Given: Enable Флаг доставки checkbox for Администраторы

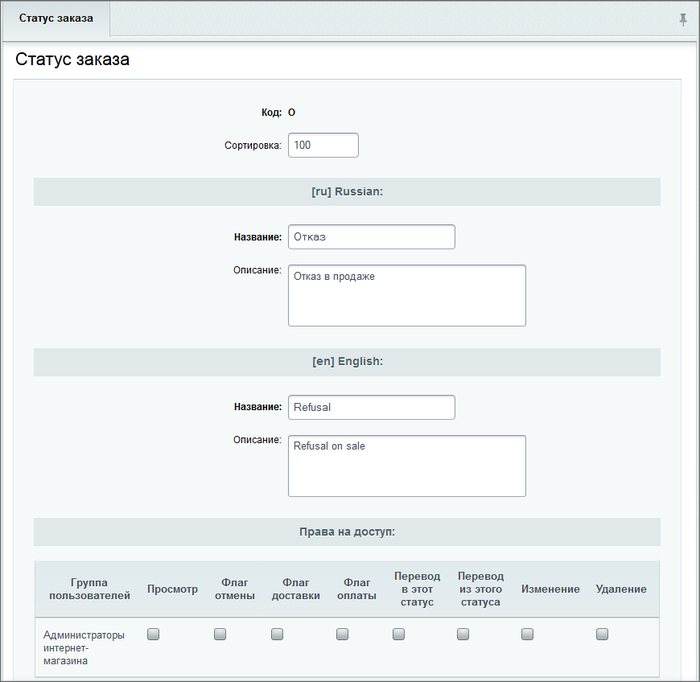Looking at the screenshot, I should tap(277, 634).
